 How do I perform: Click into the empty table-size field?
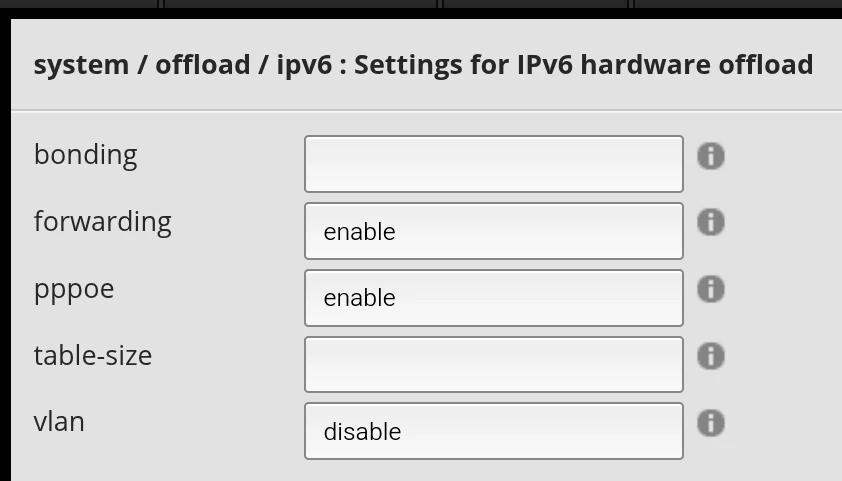(x=493, y=364)
